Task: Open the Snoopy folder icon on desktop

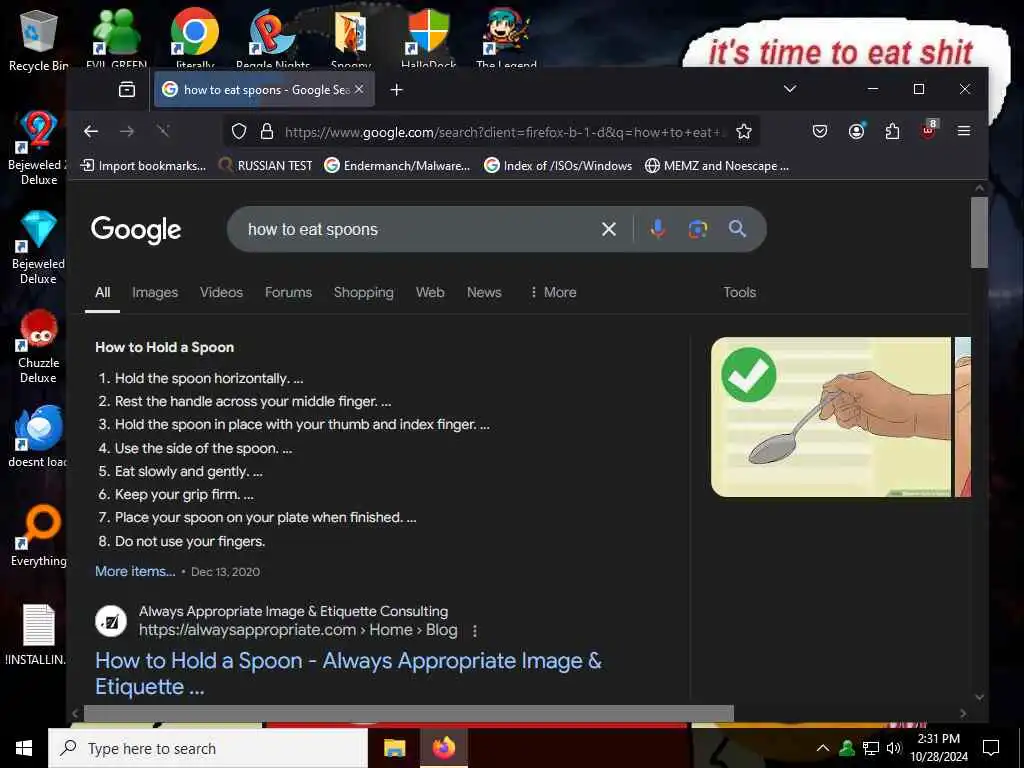Action: [351, 38]
